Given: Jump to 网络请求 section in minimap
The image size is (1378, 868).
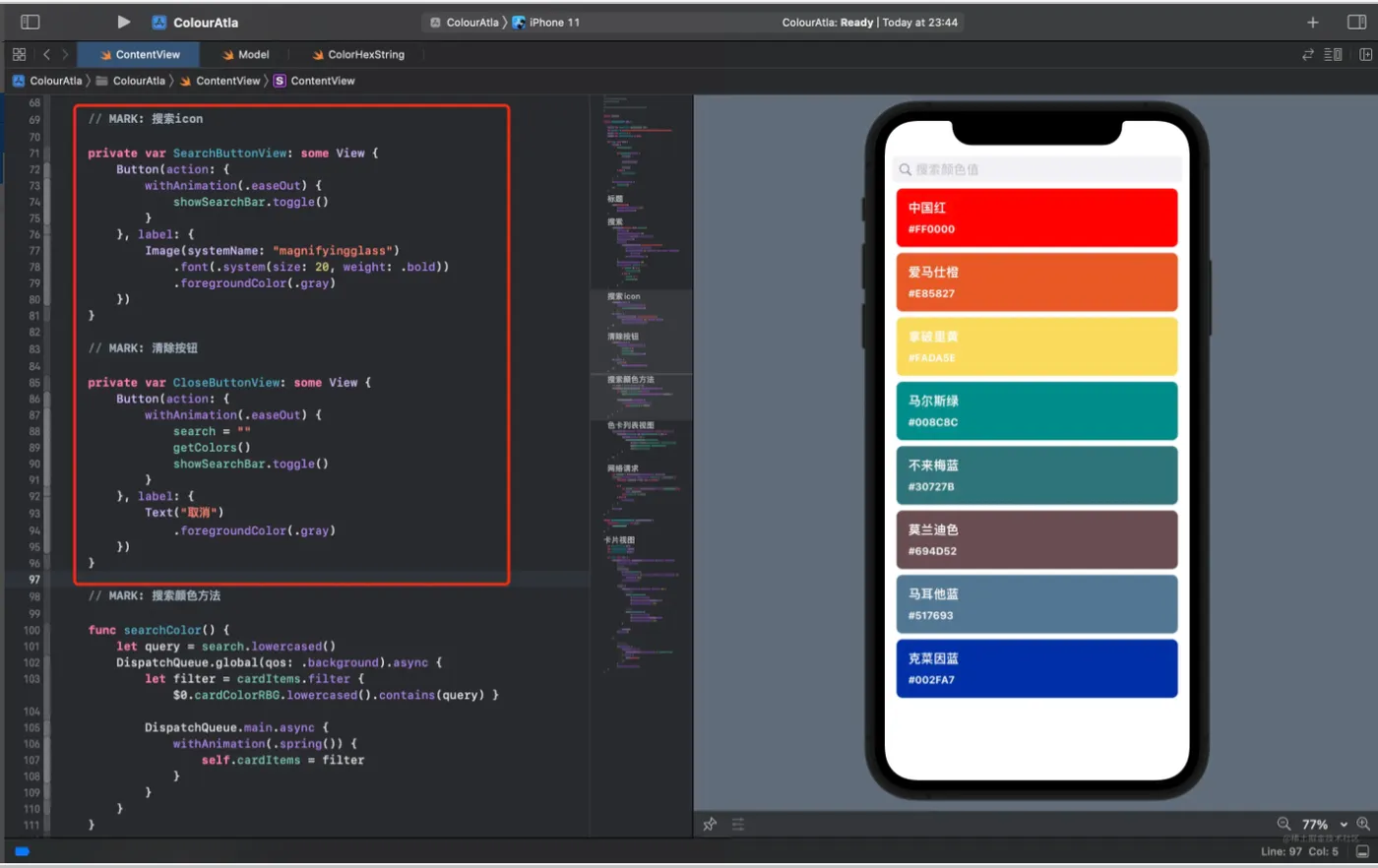Looking at the screenshot, I should tap(623, 468).
